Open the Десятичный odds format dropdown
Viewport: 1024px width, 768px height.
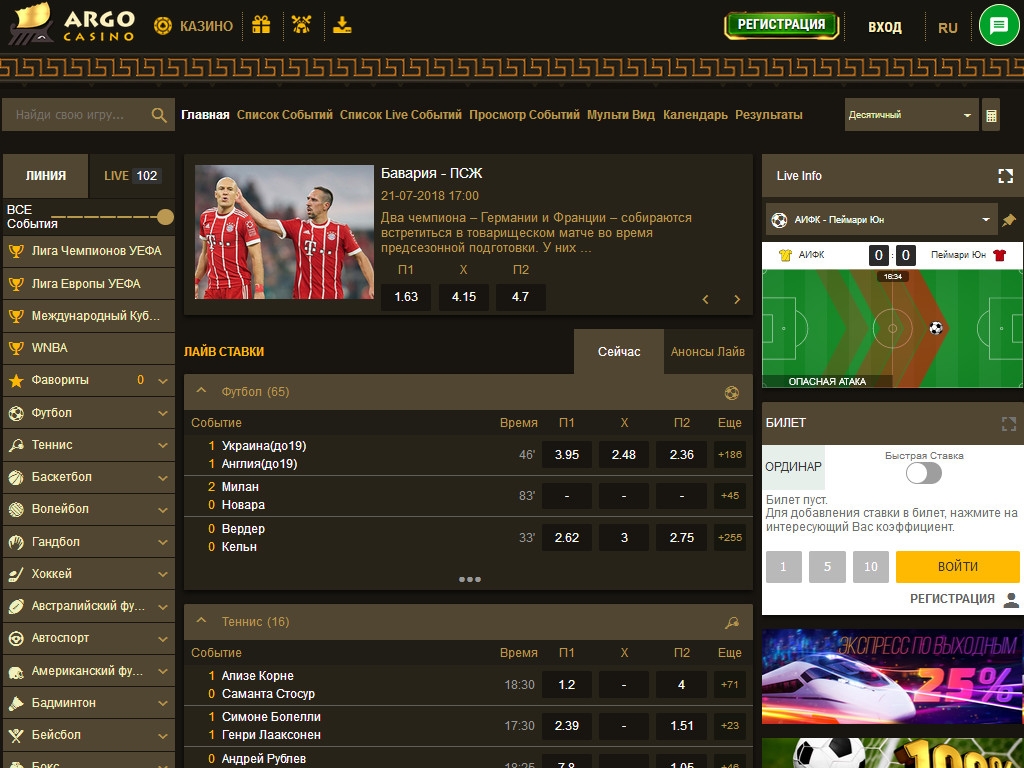click(x=910, y=115)
